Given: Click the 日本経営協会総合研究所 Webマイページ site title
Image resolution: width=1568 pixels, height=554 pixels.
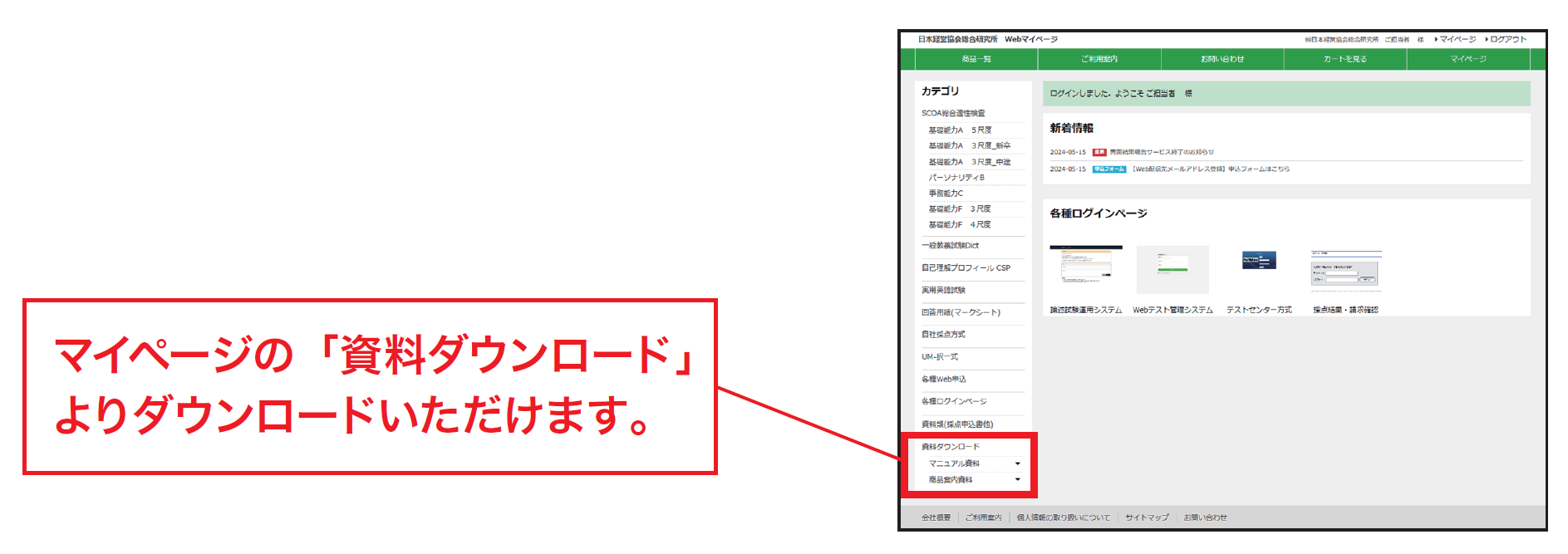Looking at the screenshot, I should pos(988,39).
